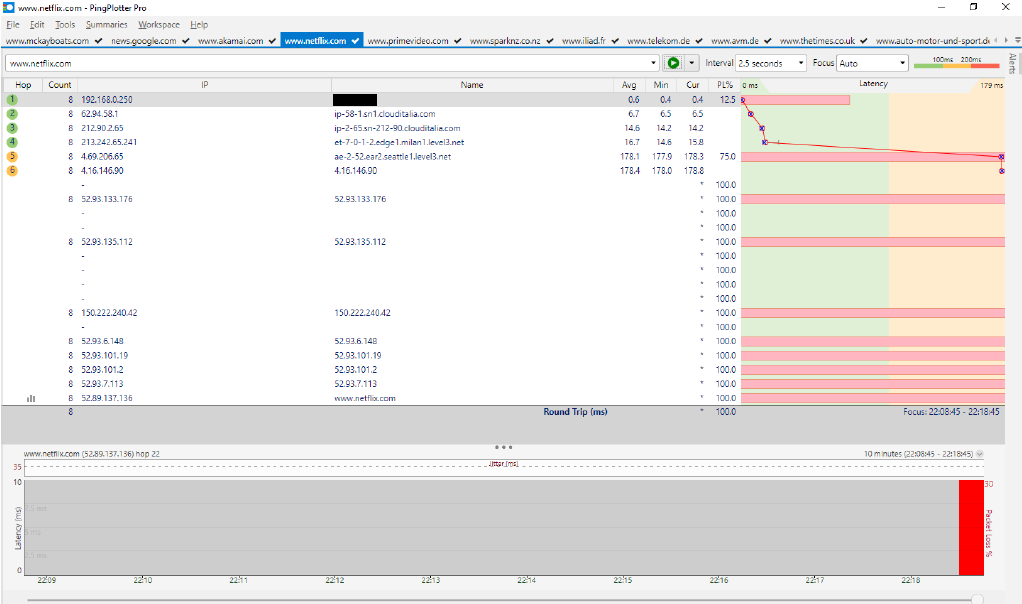Toggle the checkmark on the www.primevideo.com tab

[x=458, y=40]
